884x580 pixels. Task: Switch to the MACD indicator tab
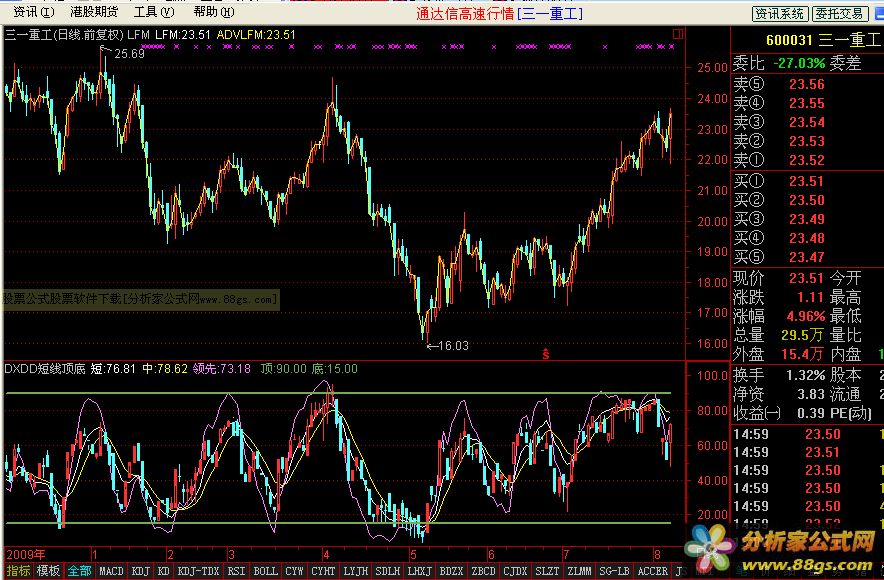[x=111, y=571]
